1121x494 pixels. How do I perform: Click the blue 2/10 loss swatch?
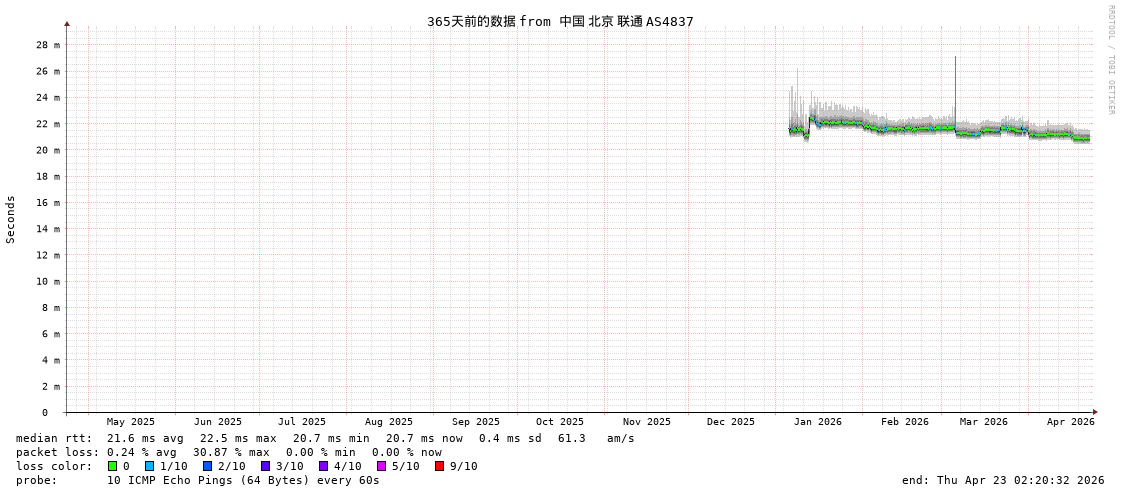pos(207,466)
